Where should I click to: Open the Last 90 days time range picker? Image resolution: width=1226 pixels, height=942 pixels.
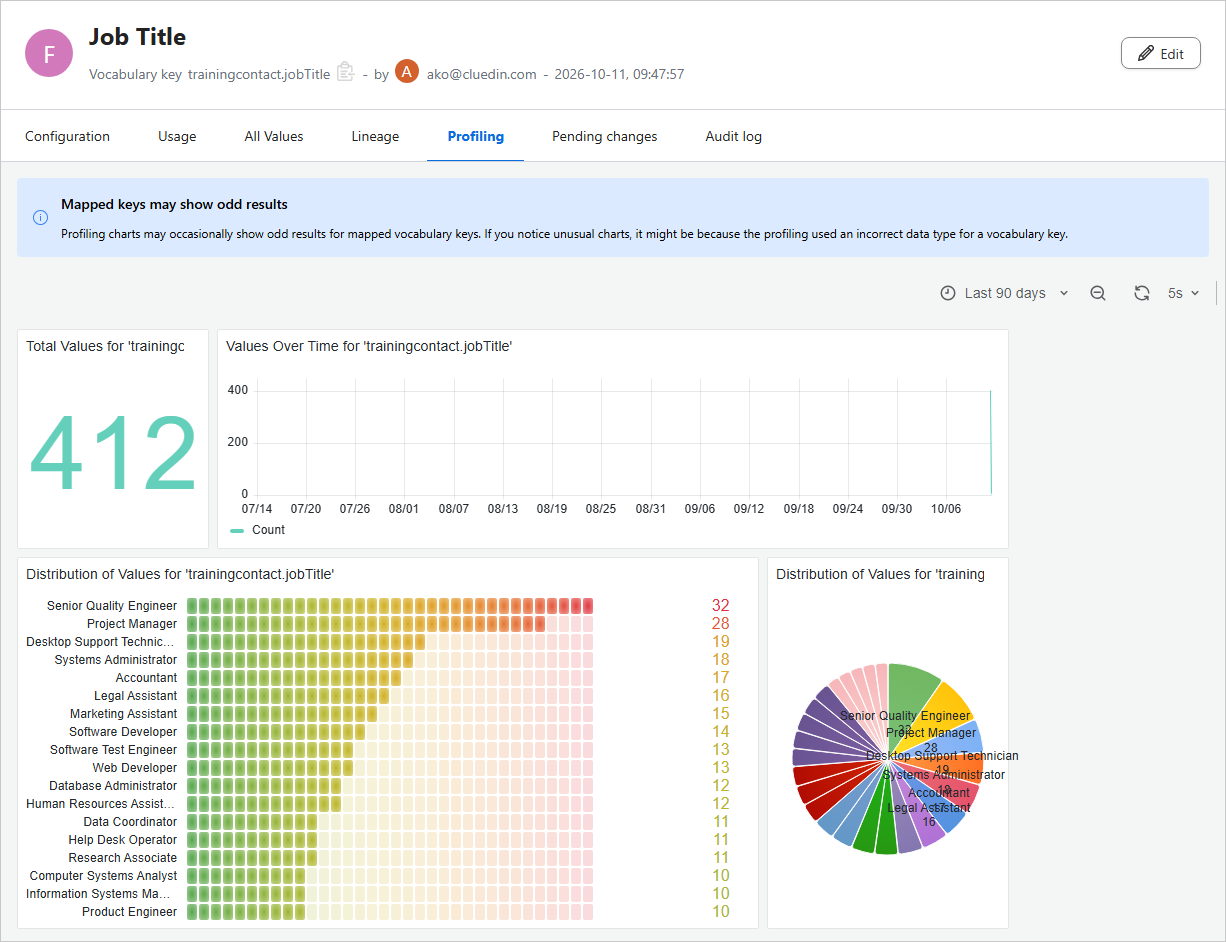point(1005,293)
